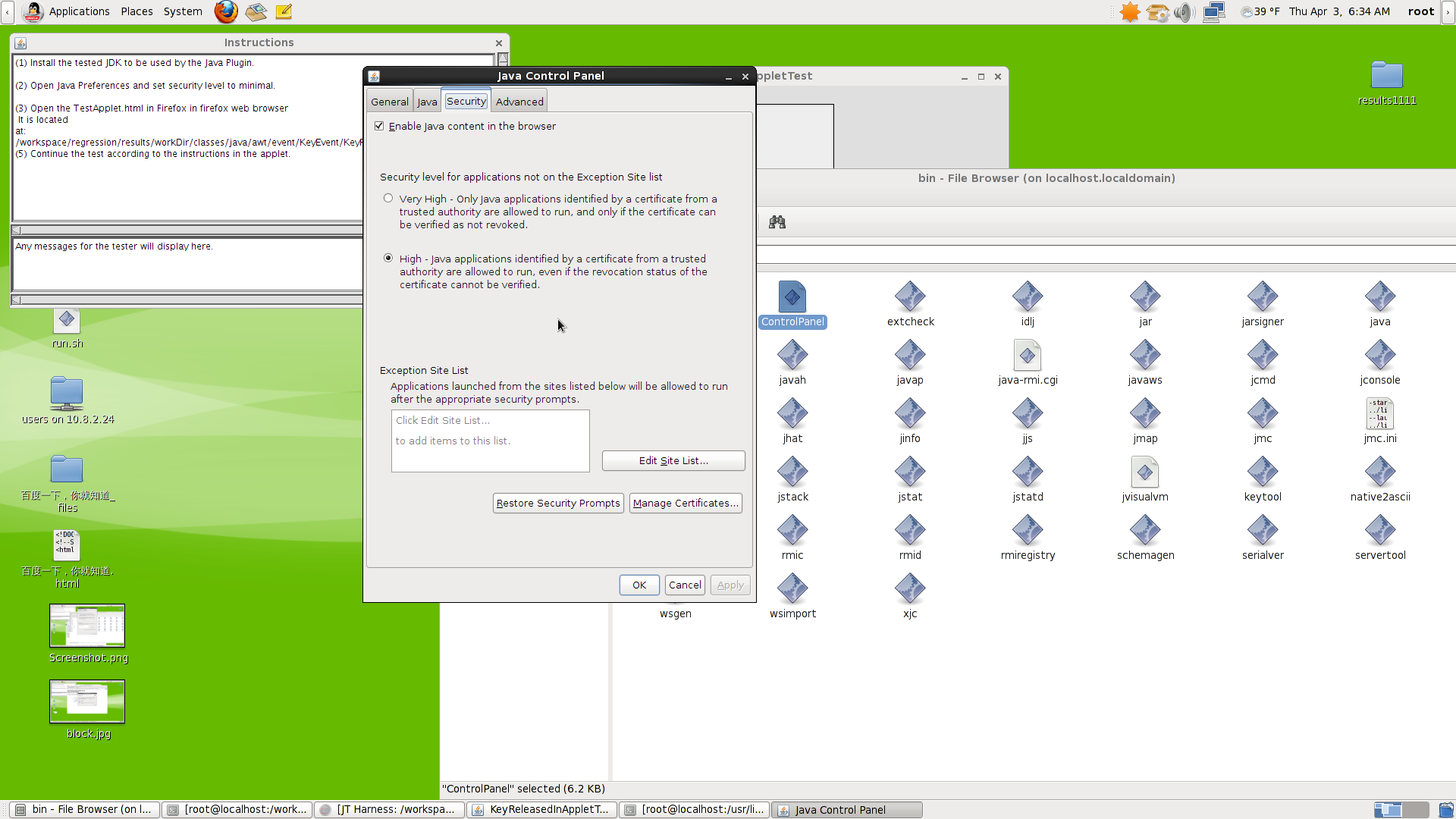Select the High security level
The width and height of the screenshot is (1456, 819).
(x=388, y=259)
